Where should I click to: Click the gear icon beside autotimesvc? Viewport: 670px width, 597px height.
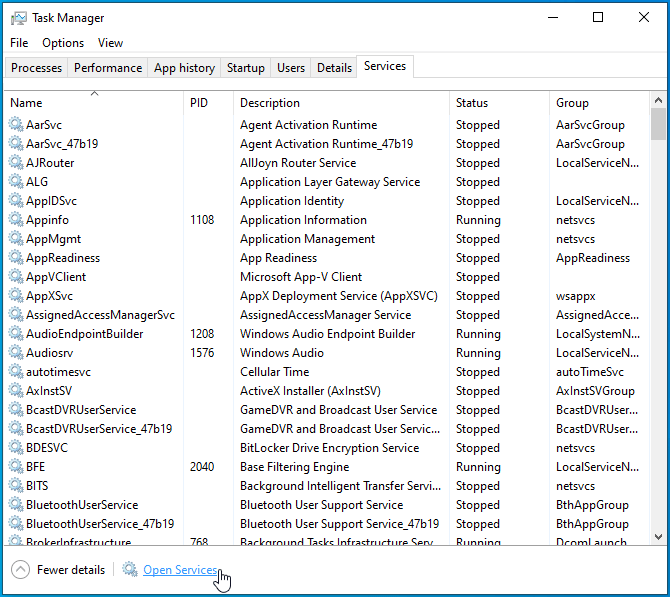(x=16, y=371)
